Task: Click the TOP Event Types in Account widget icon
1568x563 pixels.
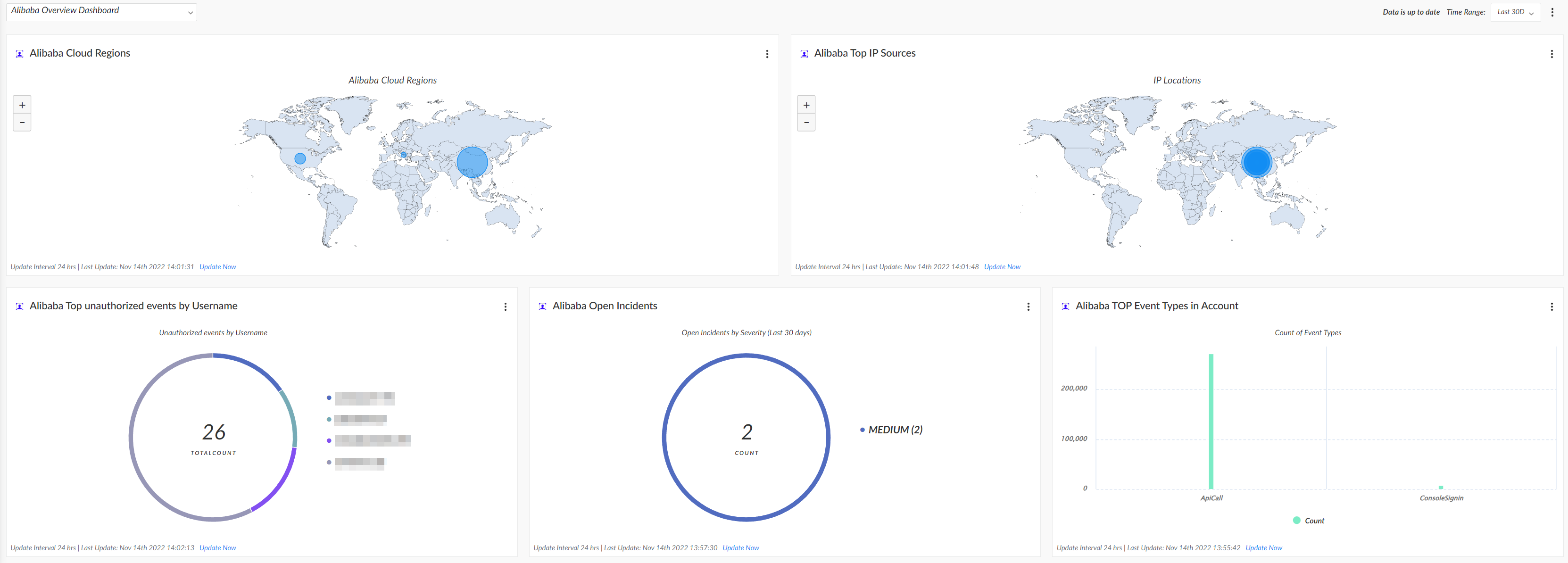Action: (1065, 307)
